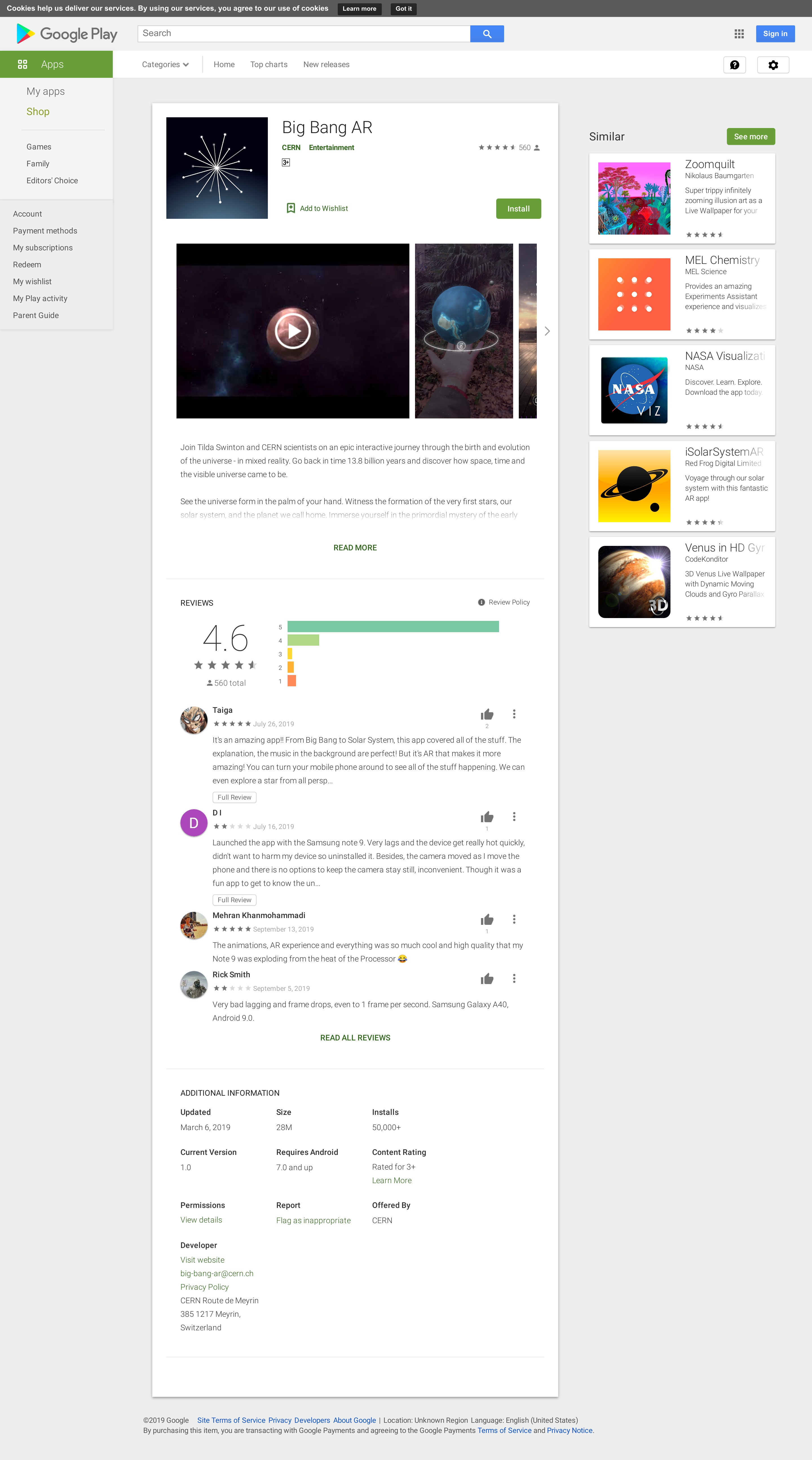The image size is (812, 1460).
Task: Open the Zoomquilt similar app thumbnail
Action: coord(634,199)
